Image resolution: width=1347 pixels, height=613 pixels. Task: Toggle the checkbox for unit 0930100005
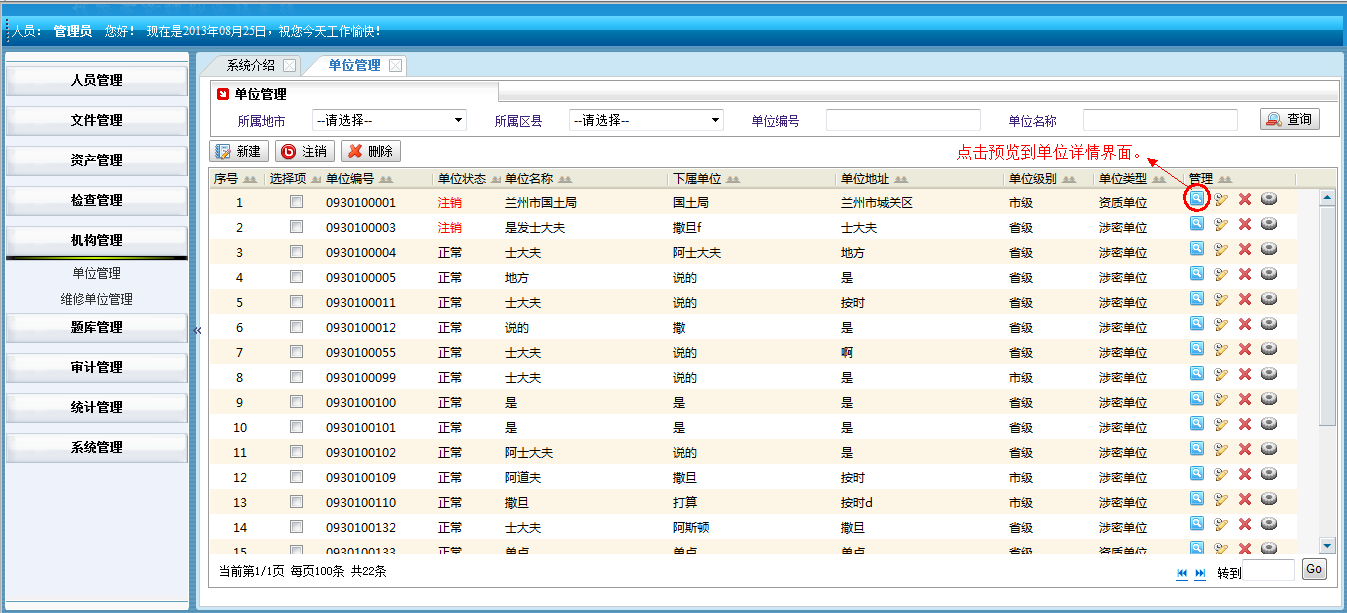coord(296,277)
